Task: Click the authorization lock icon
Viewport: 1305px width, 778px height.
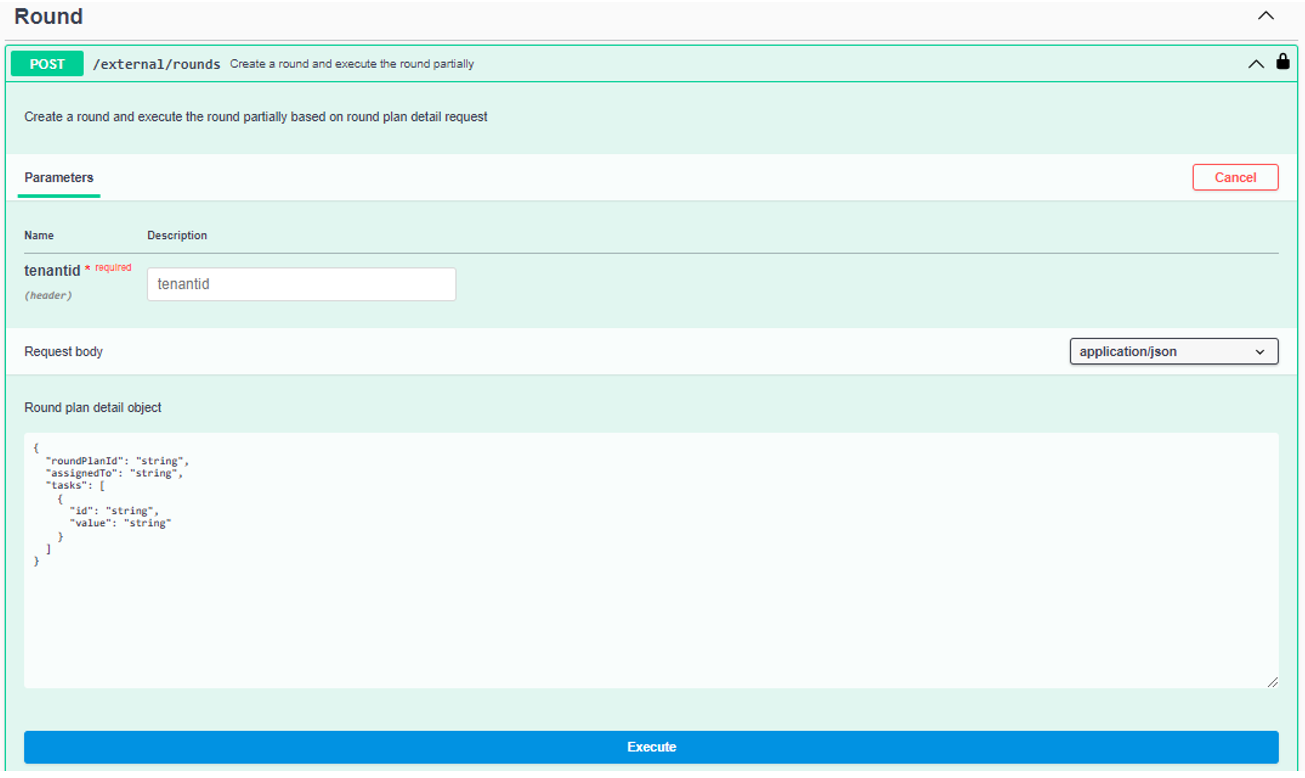Action: pos(1283,62)
